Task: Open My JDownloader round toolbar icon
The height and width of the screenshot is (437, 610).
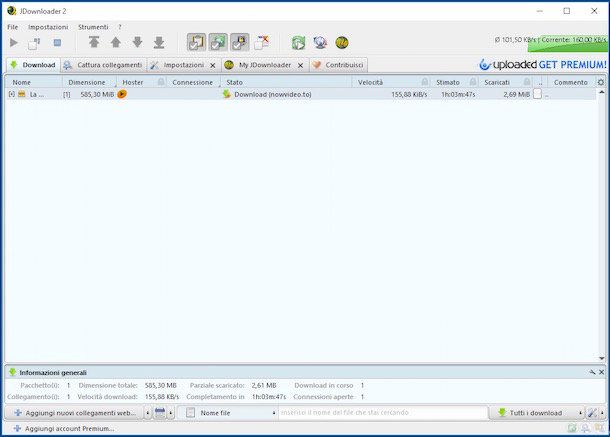Action: [342, 42]
